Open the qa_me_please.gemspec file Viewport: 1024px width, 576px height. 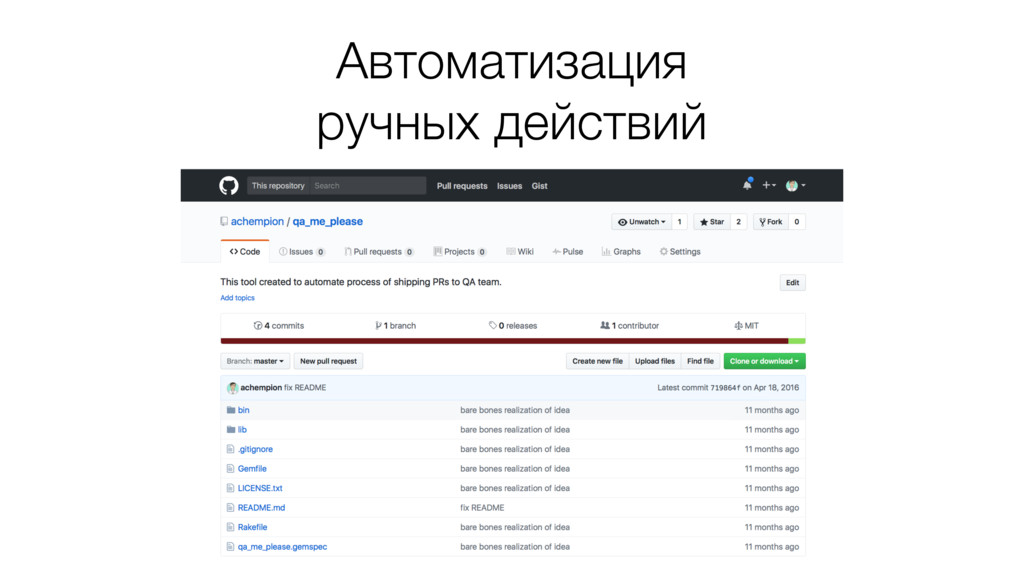tap(282, 547)
